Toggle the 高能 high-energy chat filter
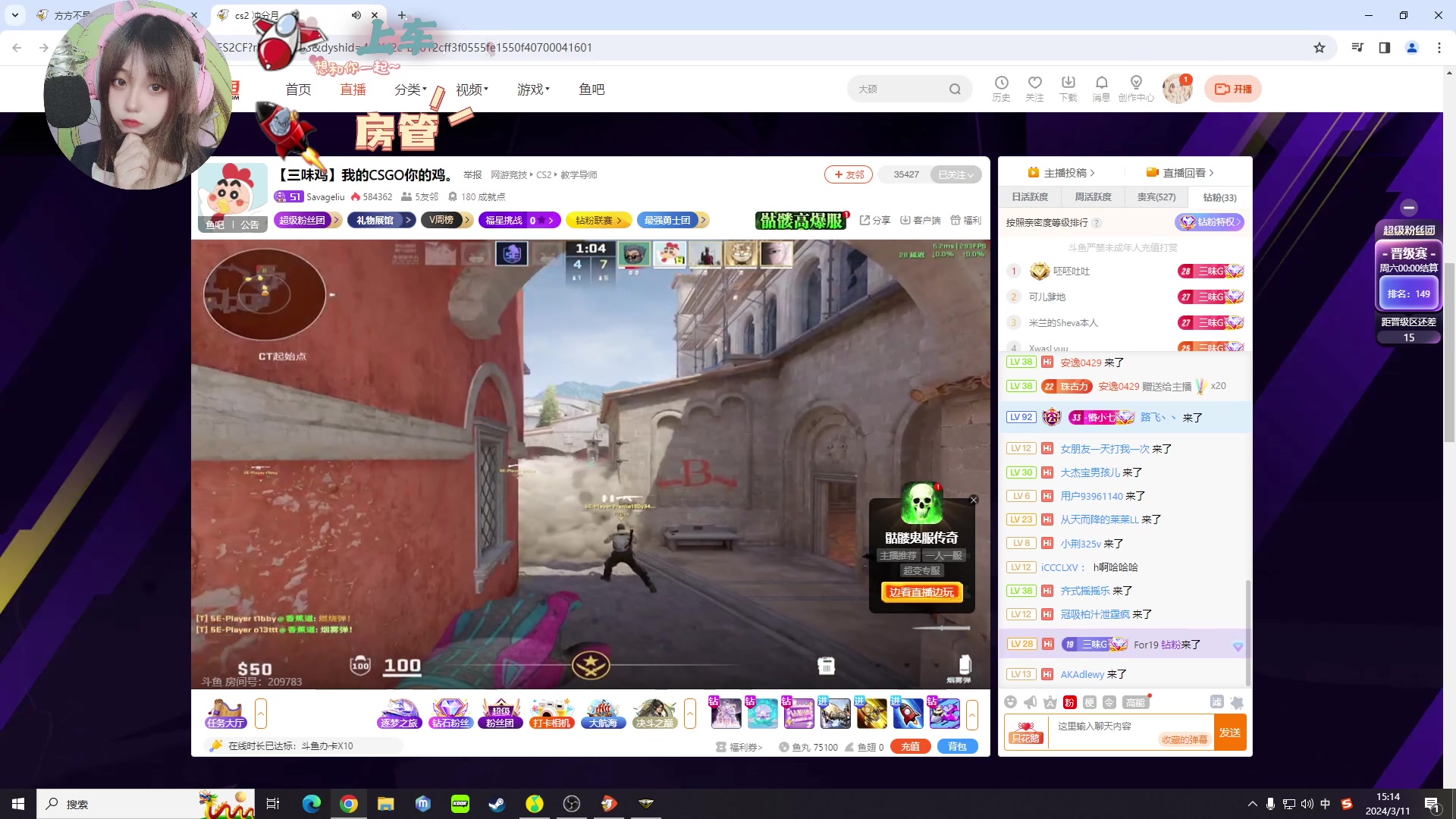This screenshot has height=819, width=1456. (1135, 702)
